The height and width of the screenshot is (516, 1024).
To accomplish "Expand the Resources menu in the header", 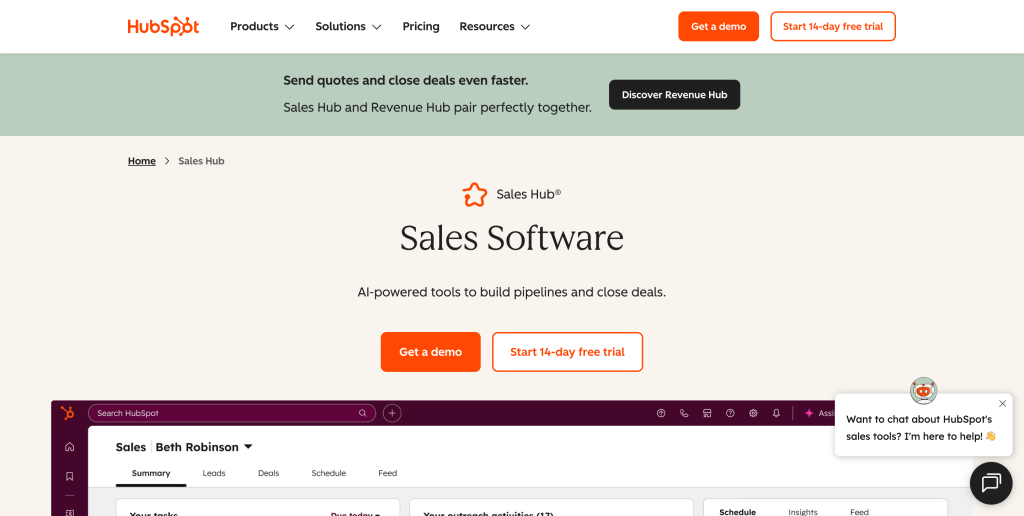I will (x=494, y=27).
